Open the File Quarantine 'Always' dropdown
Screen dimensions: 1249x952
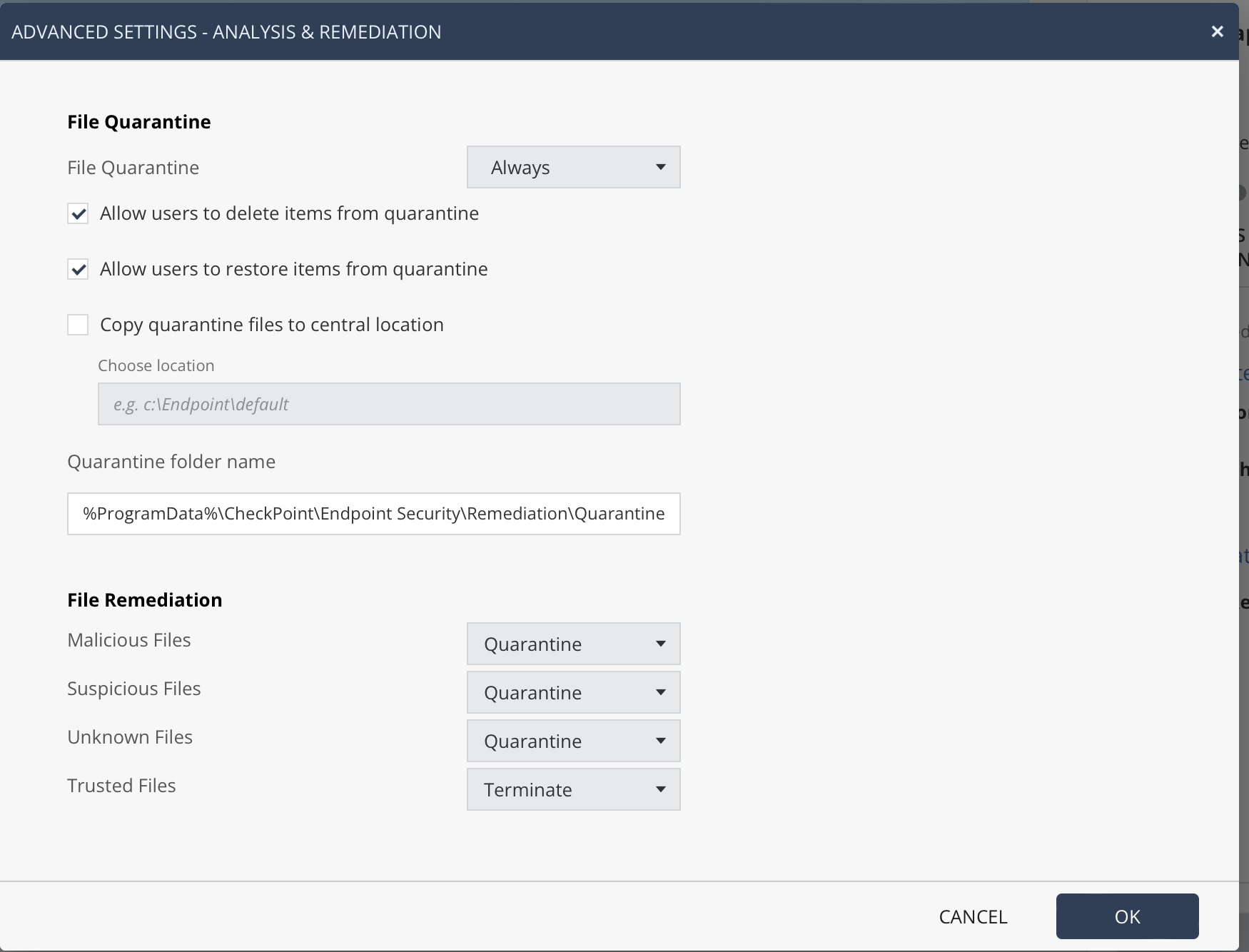[573, 168]
